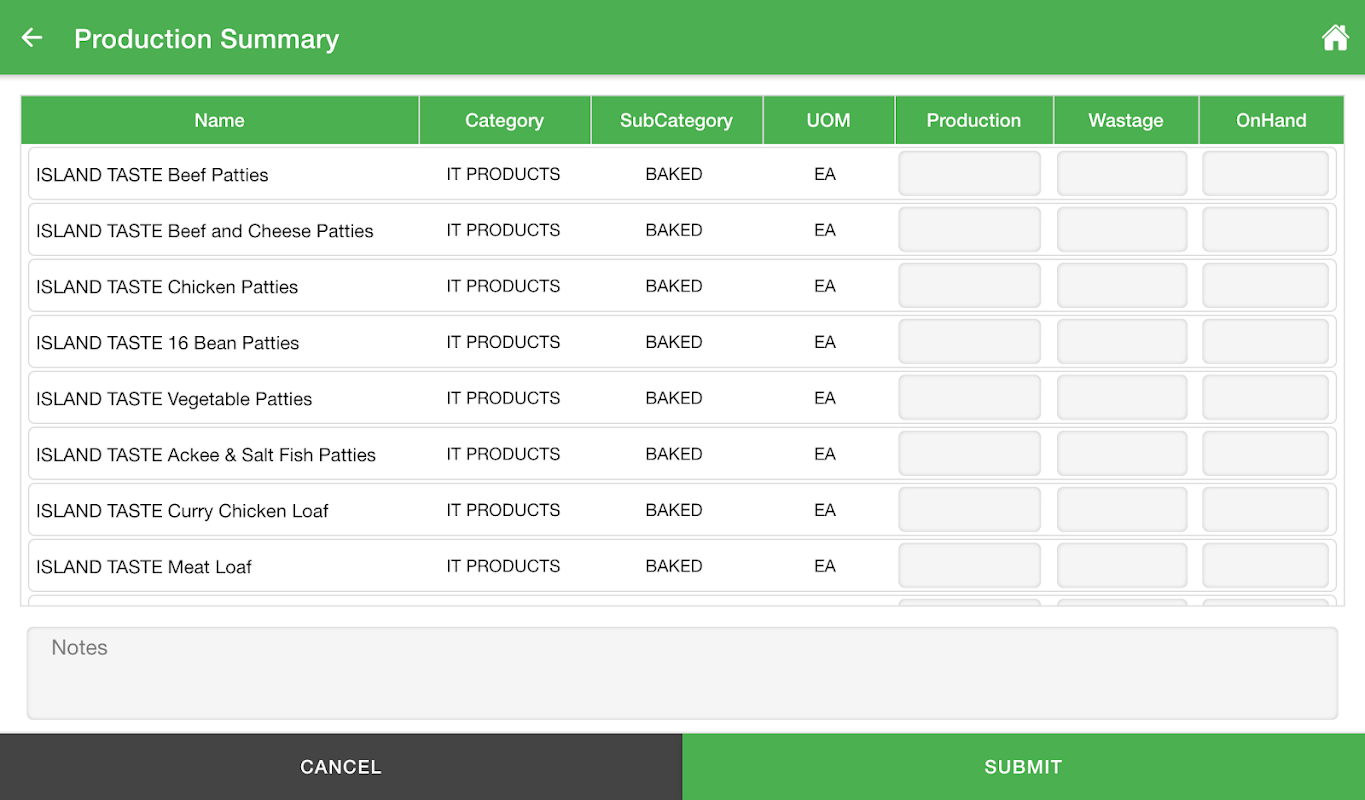The width and height of the screenshot is (1365, 800).
Task: Go back using the arrow icon
Action: coord(32,38)
